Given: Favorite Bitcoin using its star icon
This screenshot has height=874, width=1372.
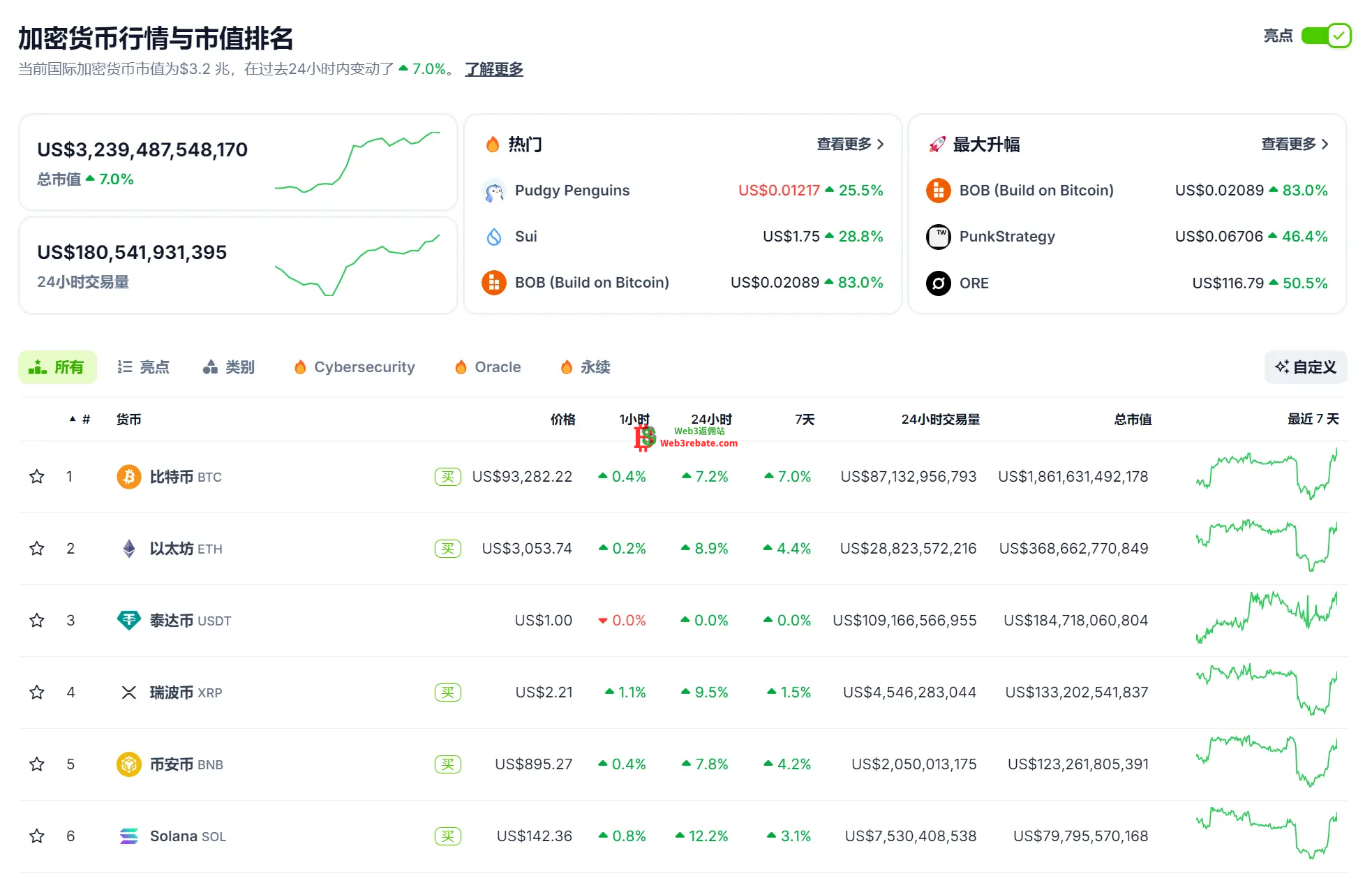Looking at the screenshot, I should (x=36, y=477).
